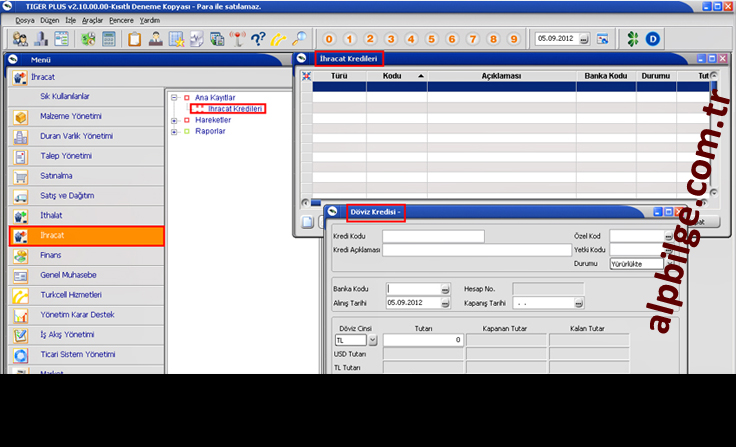Click the blue D circle toolbar icon
Image resolution: width=736 pixels, height=447 pixels.
(x=654, y=39)
